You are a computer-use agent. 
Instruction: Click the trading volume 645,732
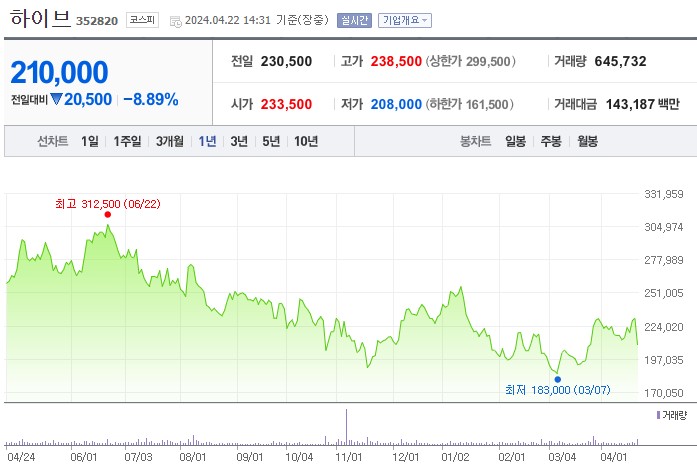621,61
